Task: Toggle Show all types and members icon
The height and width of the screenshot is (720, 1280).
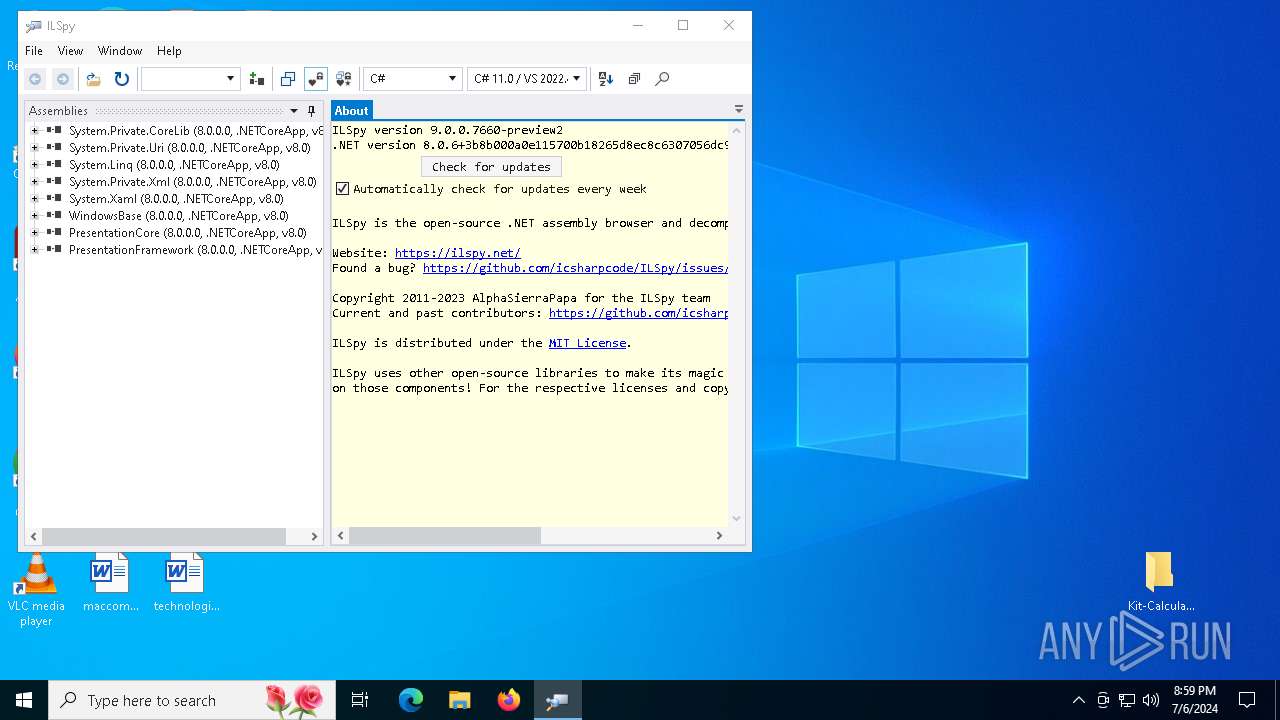Action: click(x=344, y=79)
